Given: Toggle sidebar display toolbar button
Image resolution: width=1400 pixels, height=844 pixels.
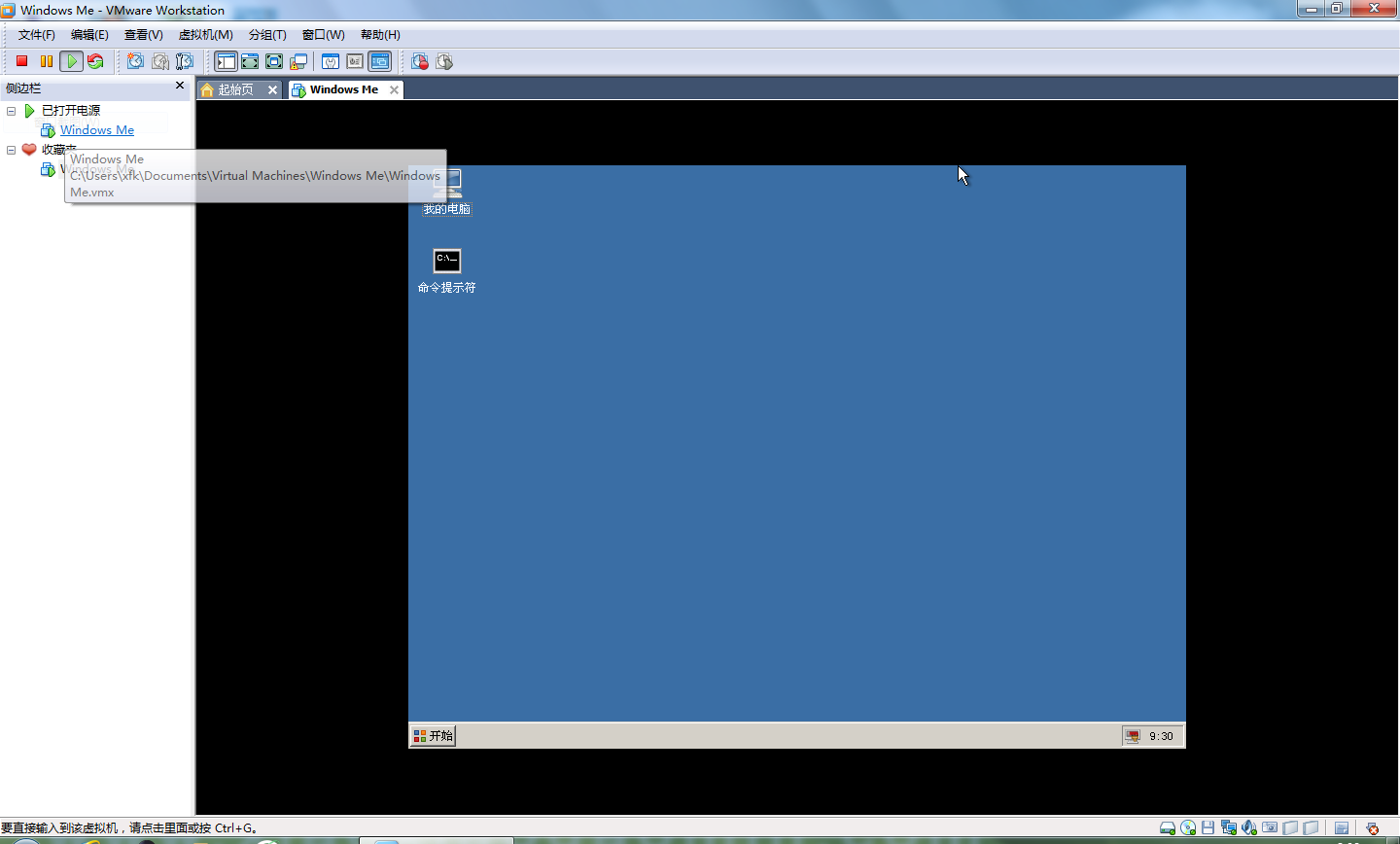Looking at the screenshot, I should pos(226,61).
